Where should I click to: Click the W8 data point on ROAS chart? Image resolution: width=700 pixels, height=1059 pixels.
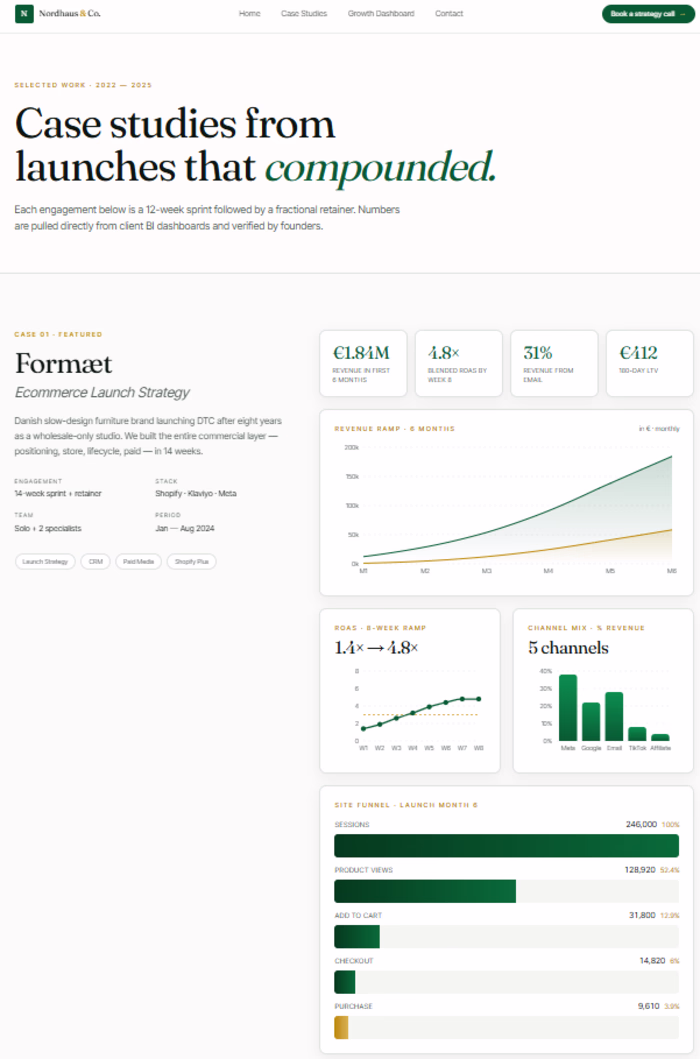(478, 699)
